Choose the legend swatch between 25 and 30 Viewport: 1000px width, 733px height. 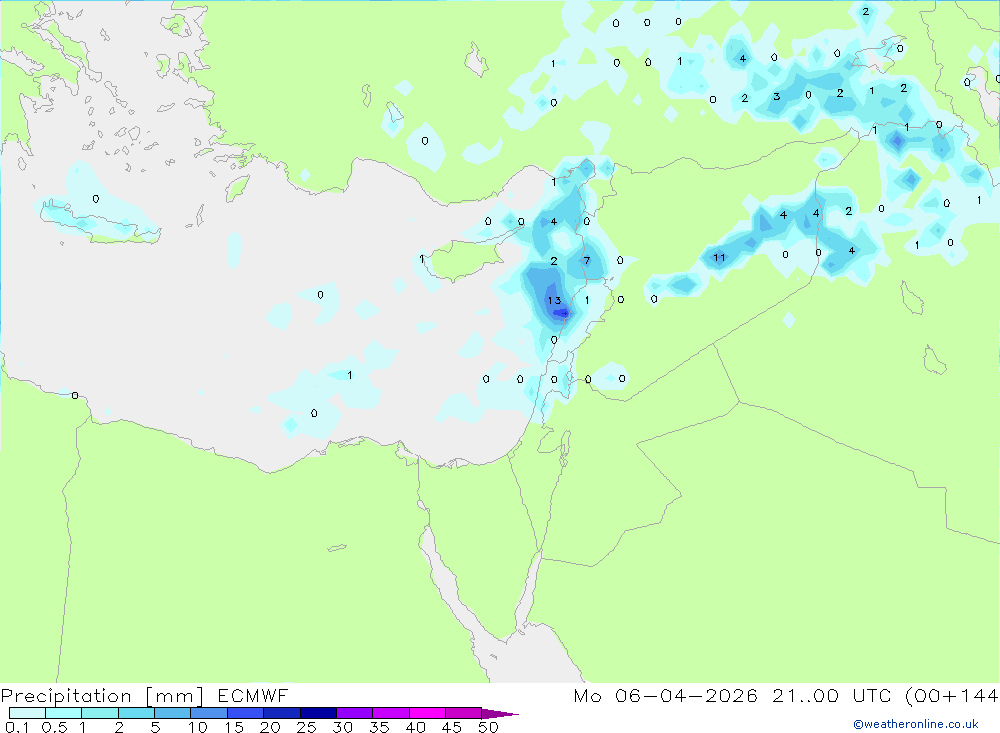[318, 713]
